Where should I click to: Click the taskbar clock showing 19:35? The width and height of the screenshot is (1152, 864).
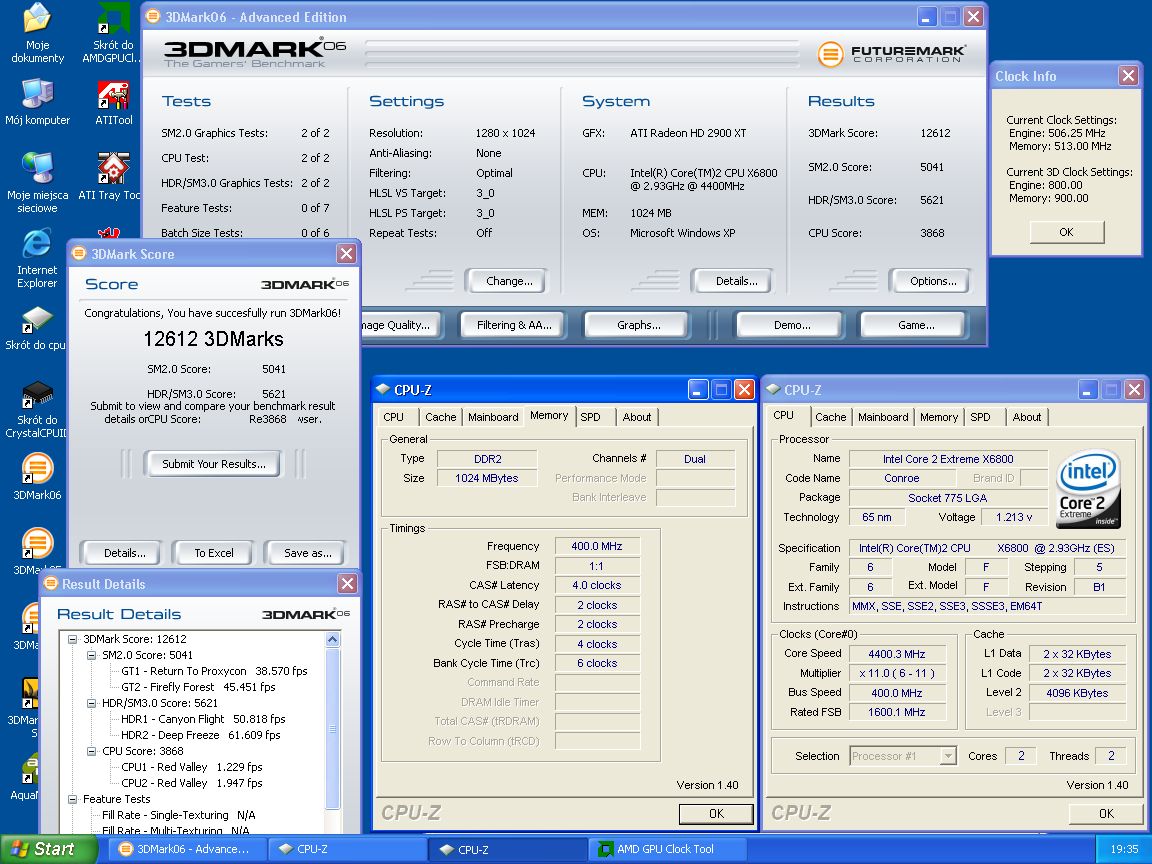click(1123, 849)
